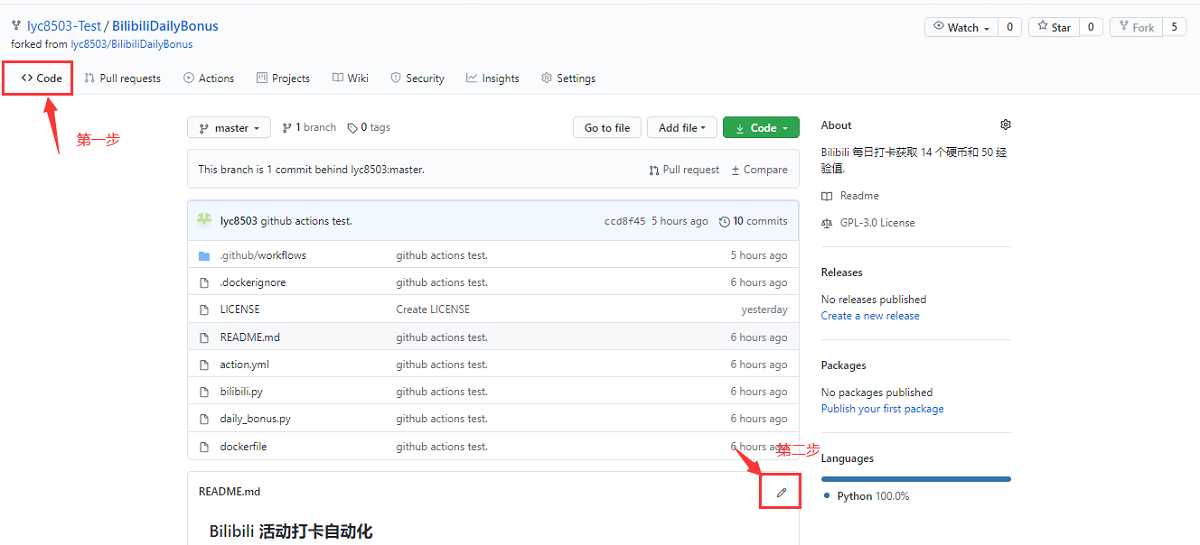Open About settings gear icon

[1005, 125]
